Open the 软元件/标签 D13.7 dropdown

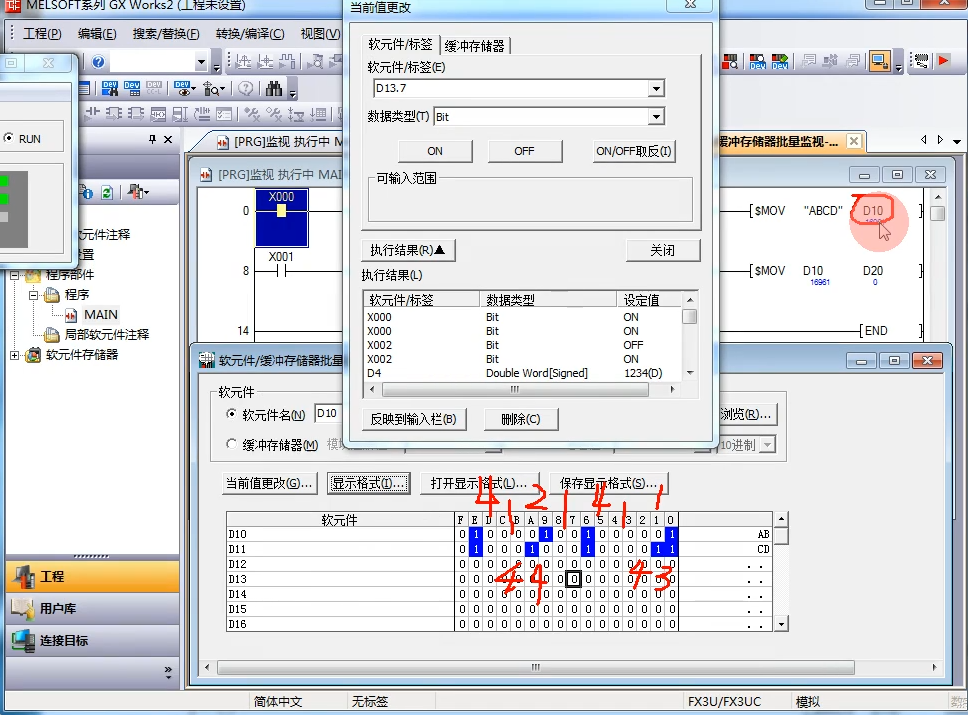(656, 89)
